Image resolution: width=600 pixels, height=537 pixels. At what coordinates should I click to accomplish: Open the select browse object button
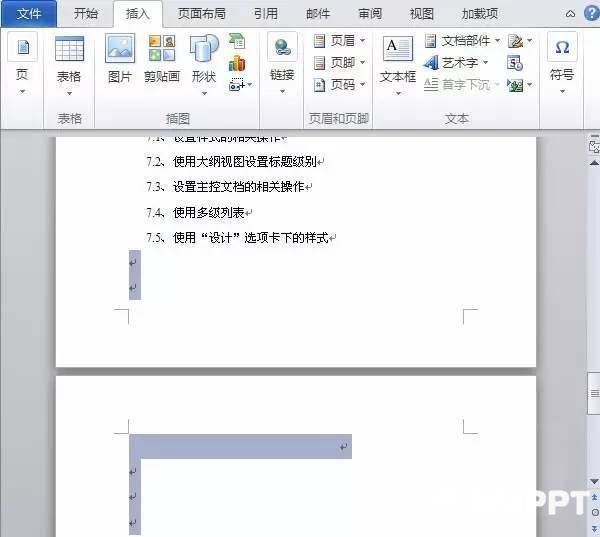[595, 513]
